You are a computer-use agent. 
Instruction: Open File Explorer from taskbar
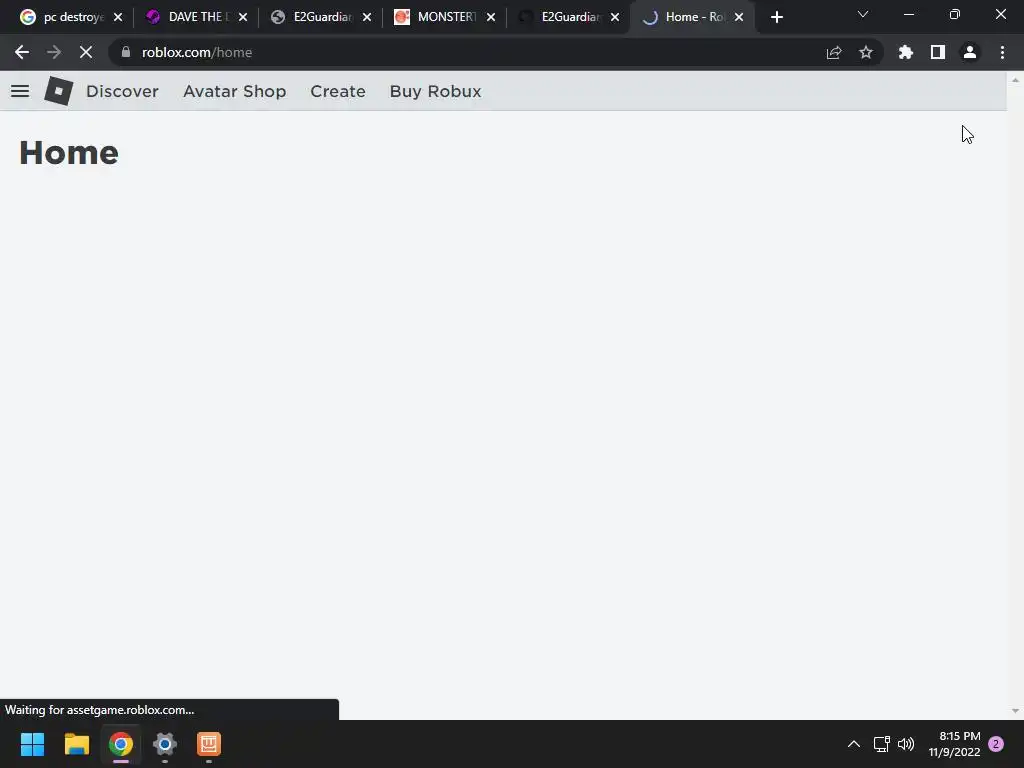pyautogui.click(x=76, y=744)
